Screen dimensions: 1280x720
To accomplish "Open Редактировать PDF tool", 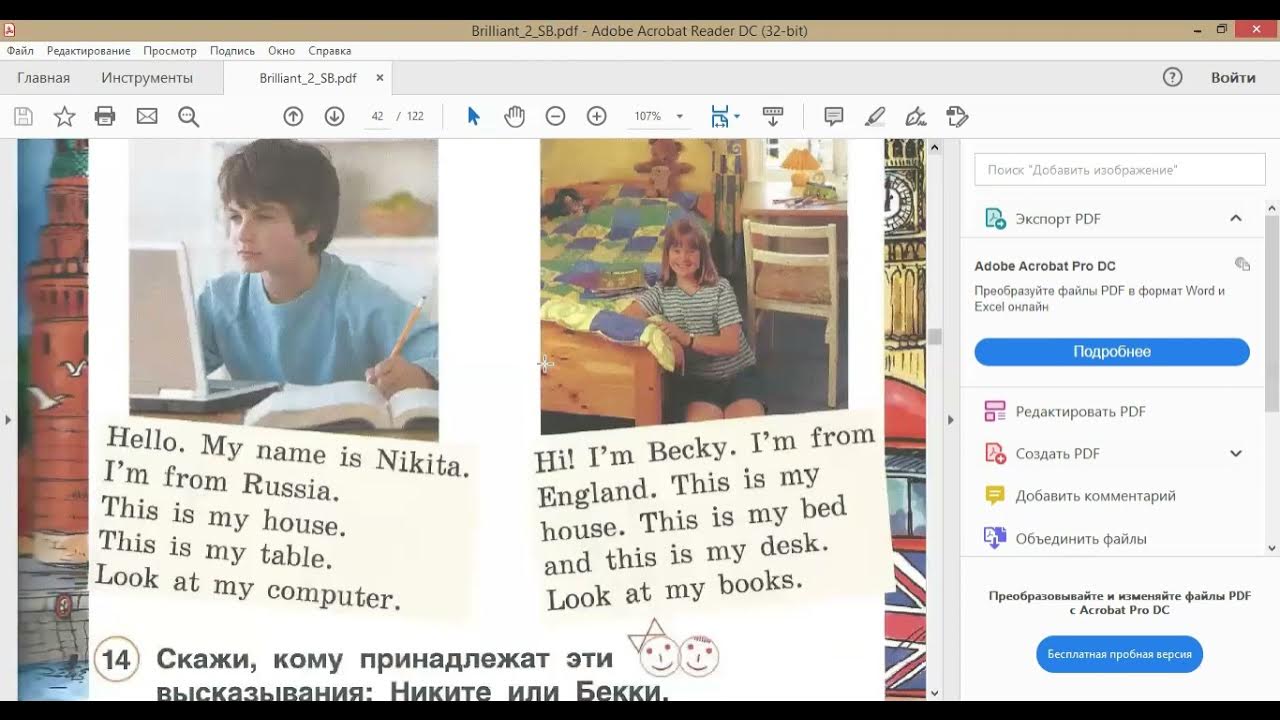I will click(1080, 411).
